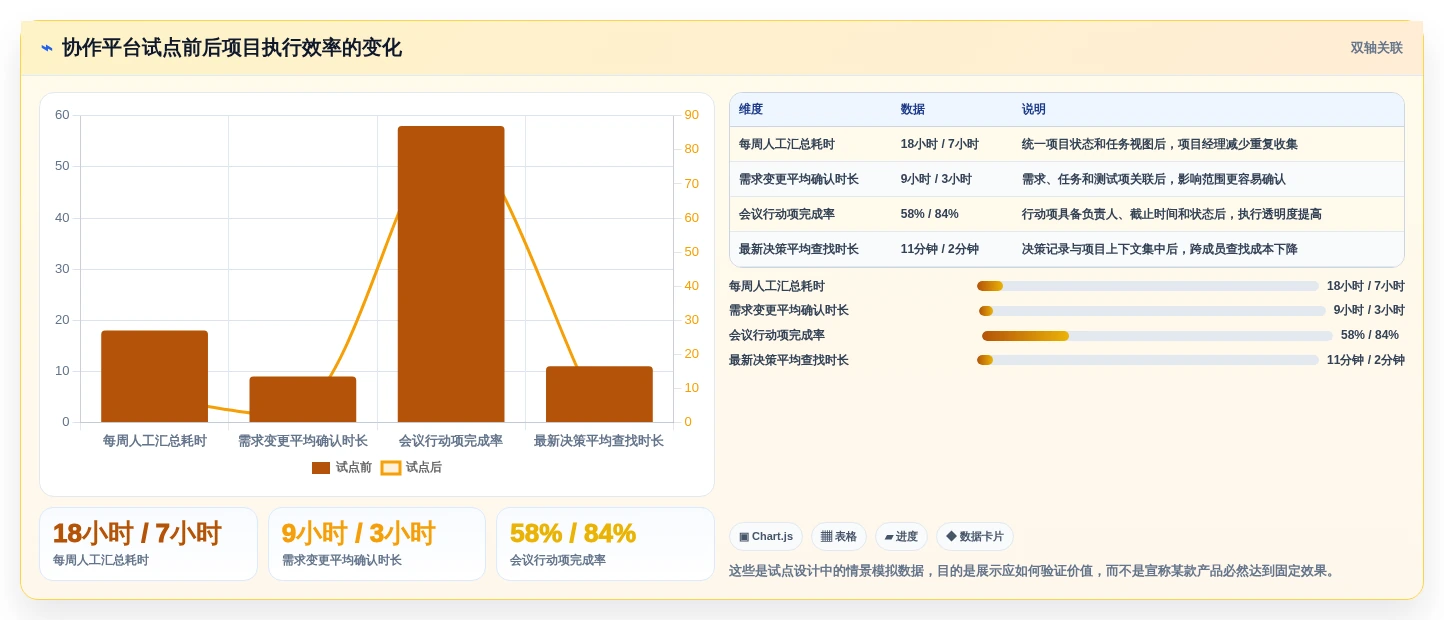Open the 18小时 / 7小时 data card
The image size is (1444, 620).
[148, 544]
